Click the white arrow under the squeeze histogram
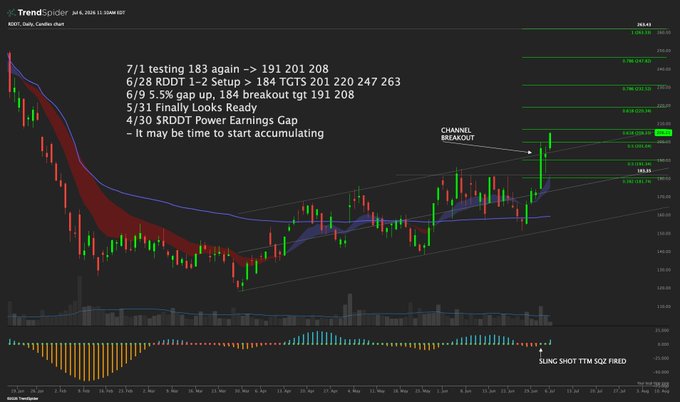Screen dimensions: 680x402 (541, 351)
